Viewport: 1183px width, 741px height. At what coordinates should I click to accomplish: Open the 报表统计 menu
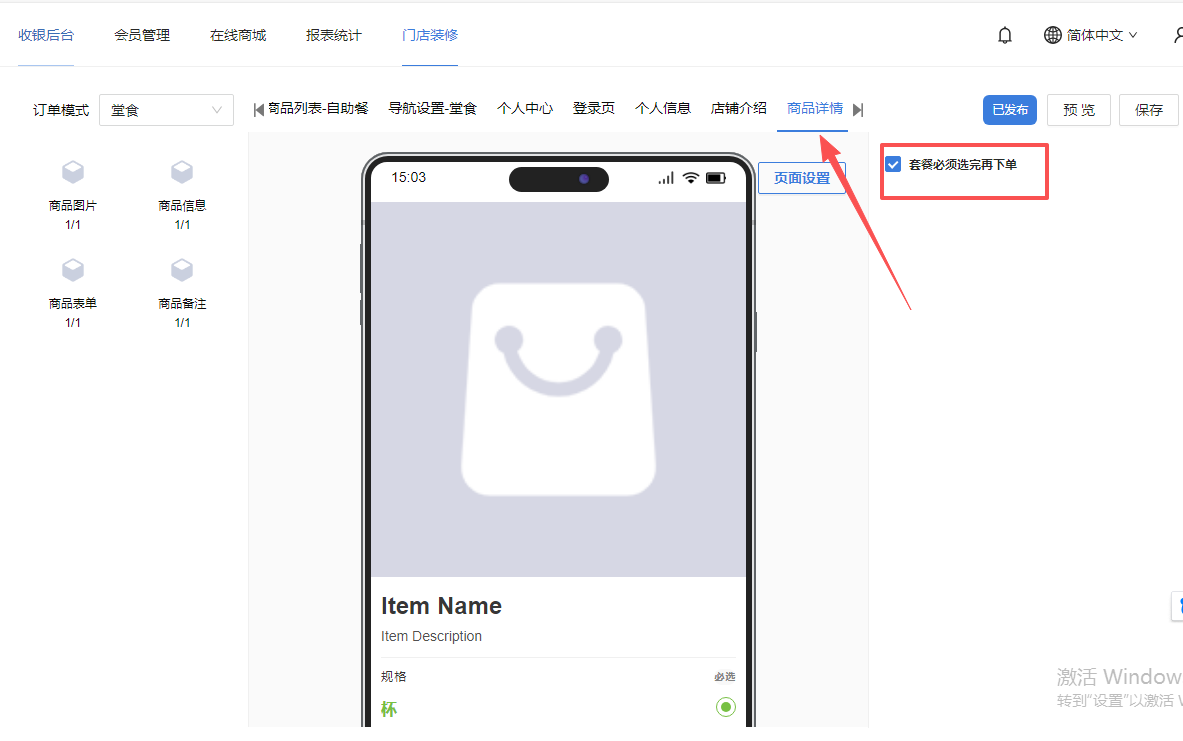pos(334,35)
